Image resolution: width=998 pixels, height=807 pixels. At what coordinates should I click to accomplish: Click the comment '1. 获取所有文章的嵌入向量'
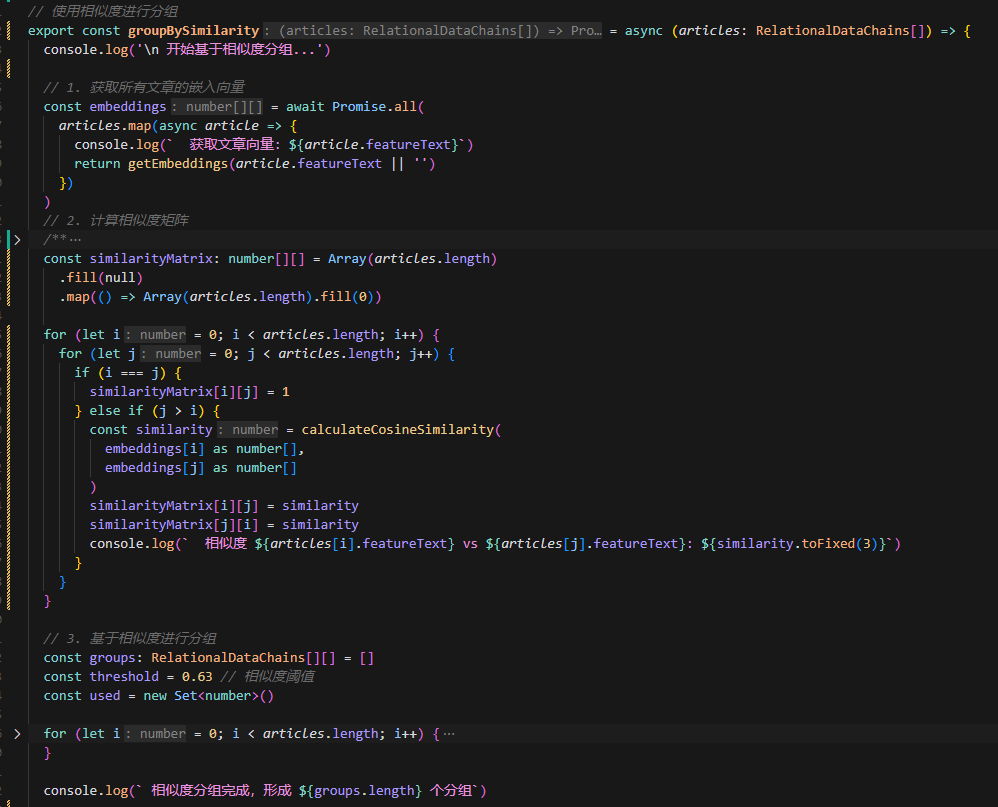(x=144, y=87)
